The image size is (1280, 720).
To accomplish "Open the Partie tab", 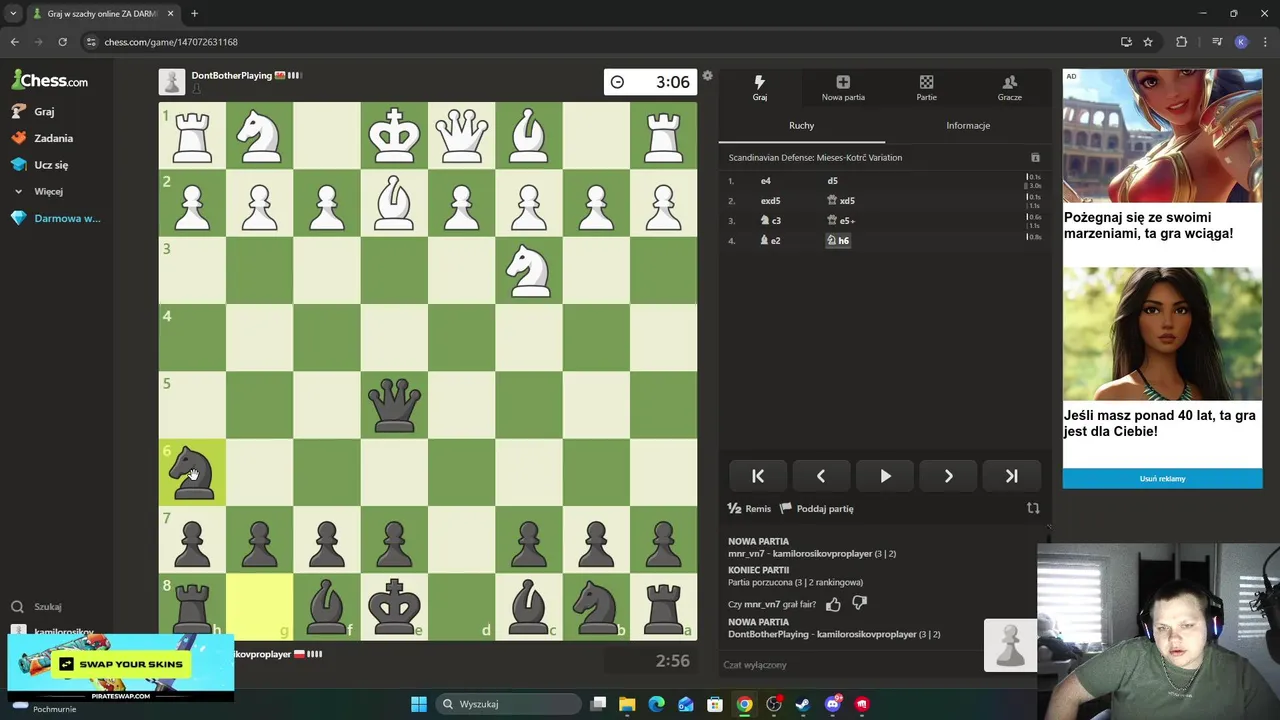I will coord(926,88).
